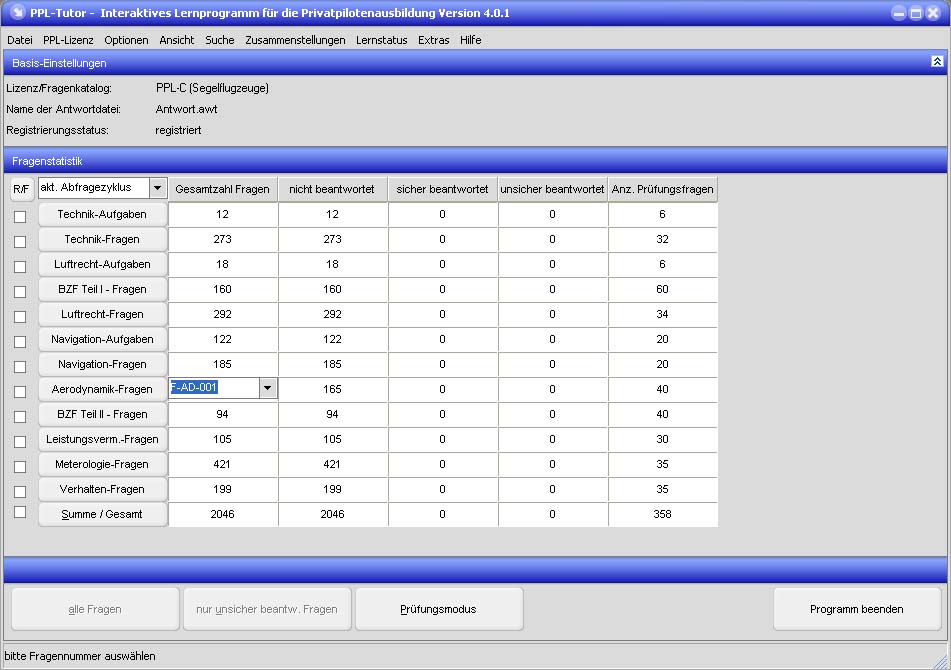This screenshot has height=670, width=951.
Task: Tick the Navigation-Fragen checkbox
Action: (x=20, y=366)
